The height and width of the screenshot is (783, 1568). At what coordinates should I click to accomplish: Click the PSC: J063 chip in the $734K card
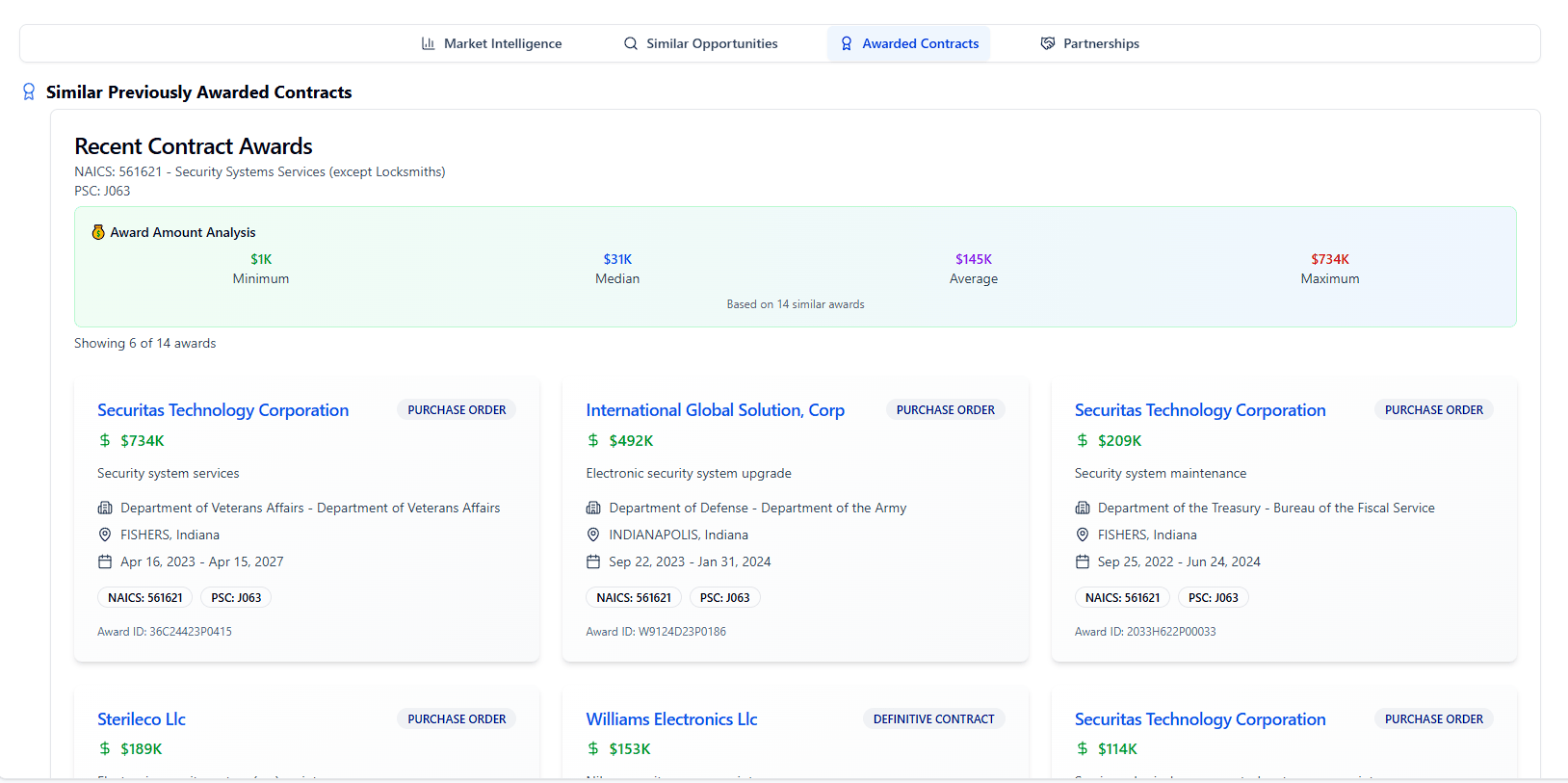[x=236, y=598]
